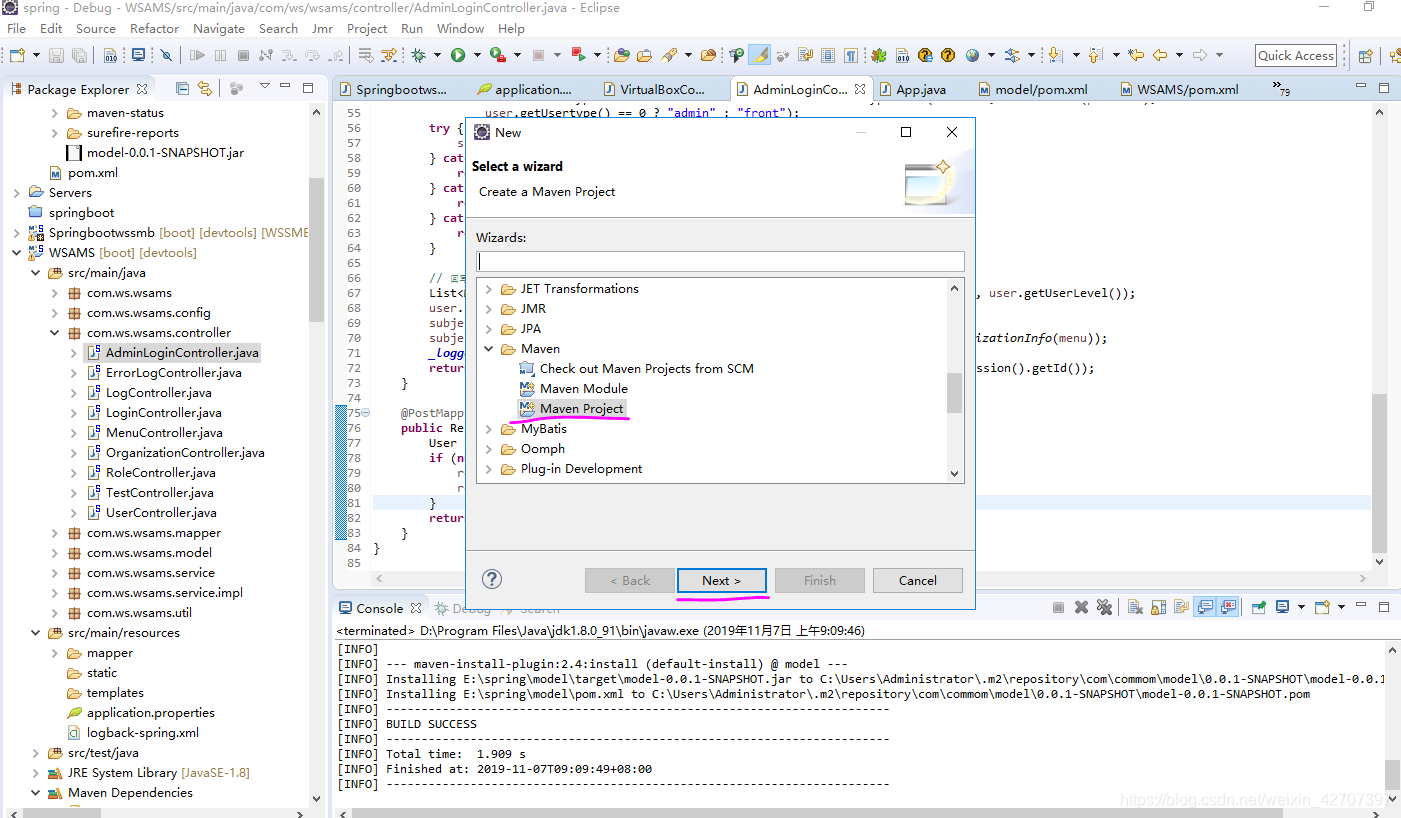This screenshot has width=1401, height=818.
Task: Click Remove Launch icon in Console toolbar
Action: click(x=1081, y=607)
